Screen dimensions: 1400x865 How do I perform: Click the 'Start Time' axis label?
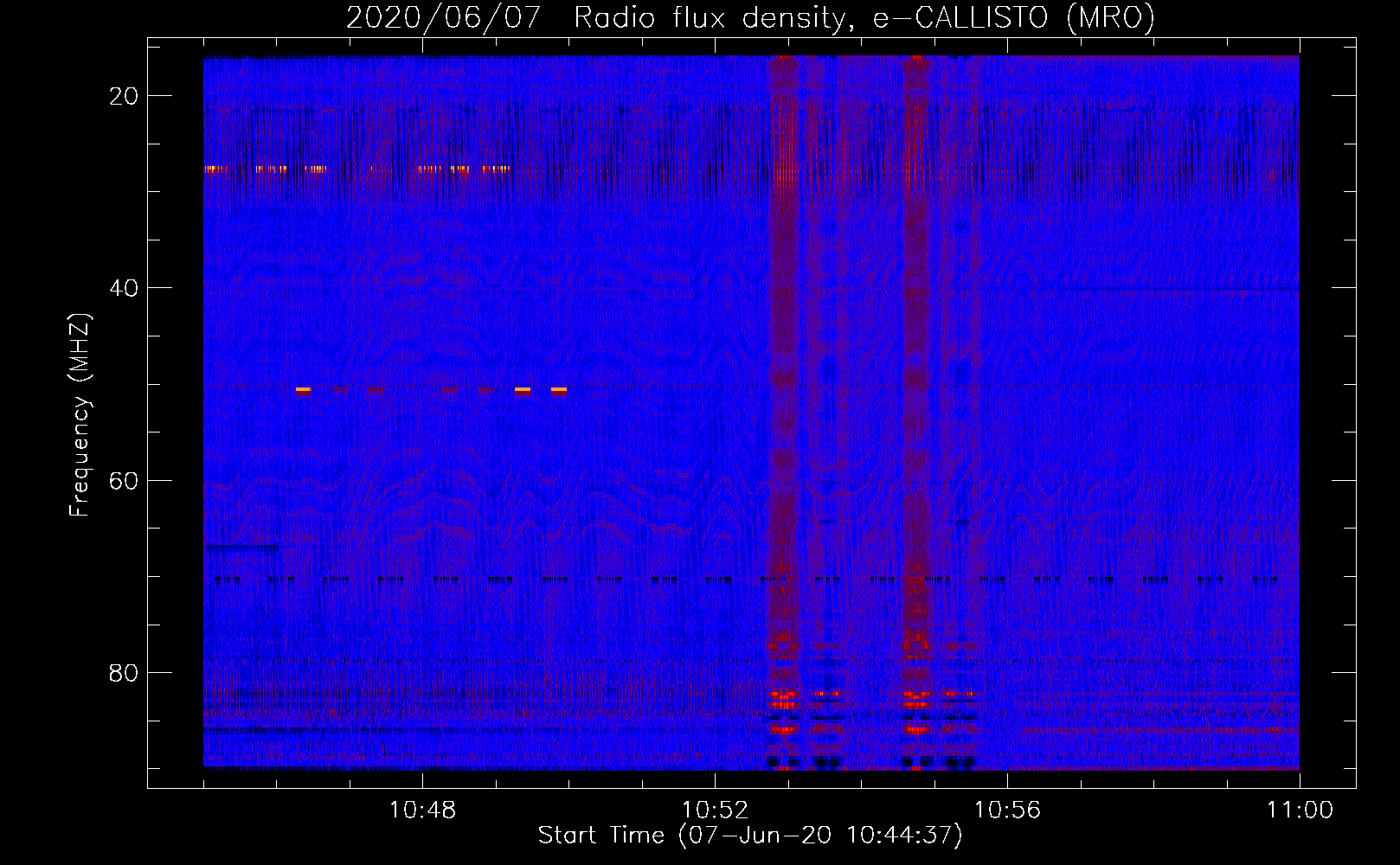pos(750,836)
